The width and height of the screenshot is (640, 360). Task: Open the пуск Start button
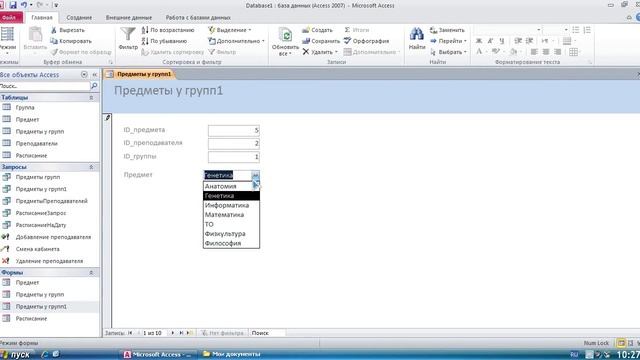tap(16, 354)
